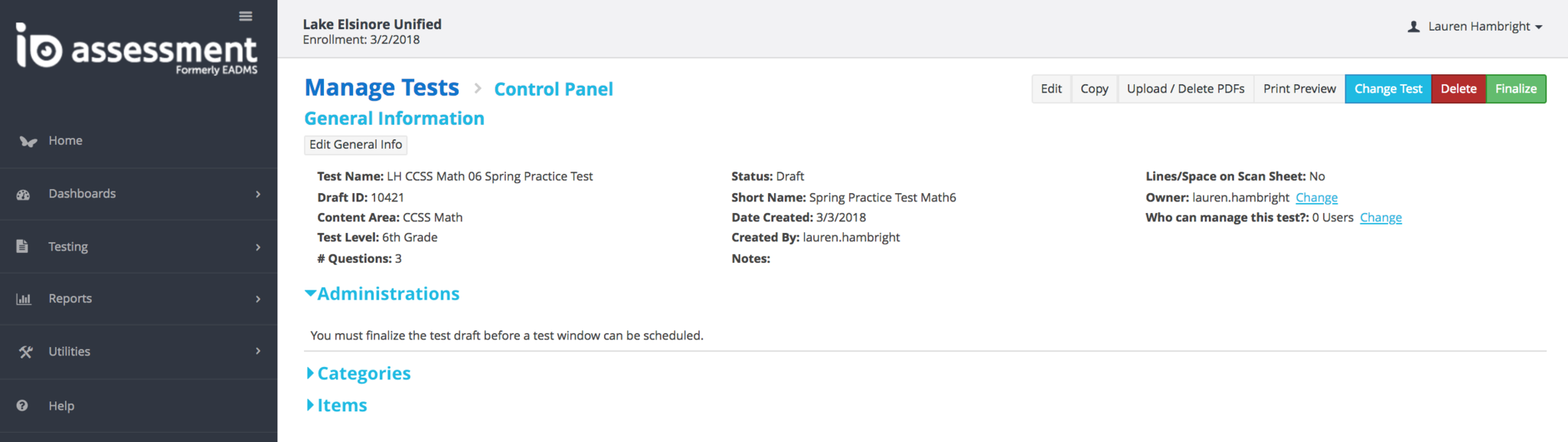Viewport: 1568px width, 442px height.
Task: Click the Help question mark icon
Action: 22,405
